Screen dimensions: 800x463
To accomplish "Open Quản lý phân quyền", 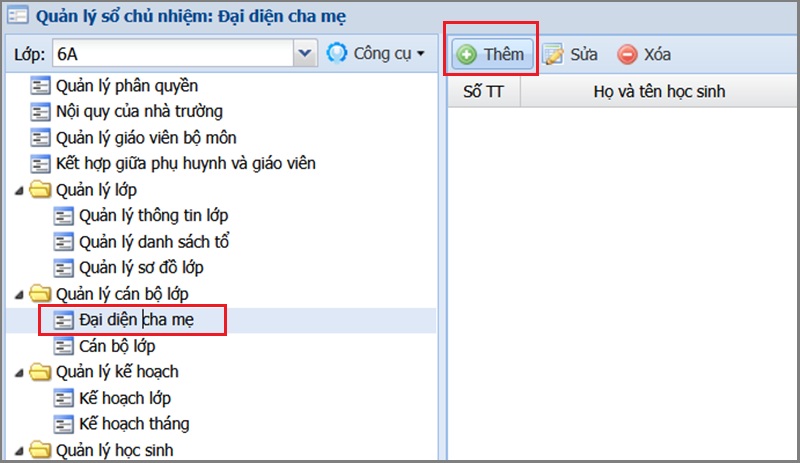I will point(127,86).
